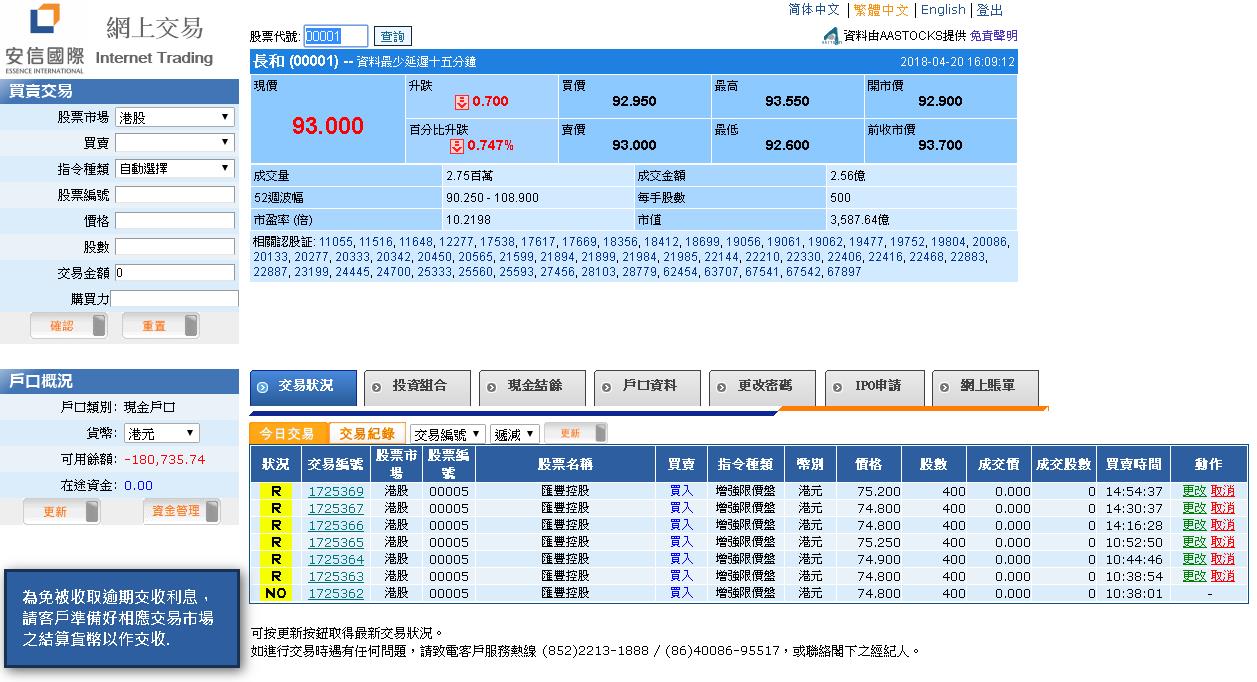Click the AASTOCKS provider logo icon
Viewport: 1257px width, 682px height.
point(830,36)
